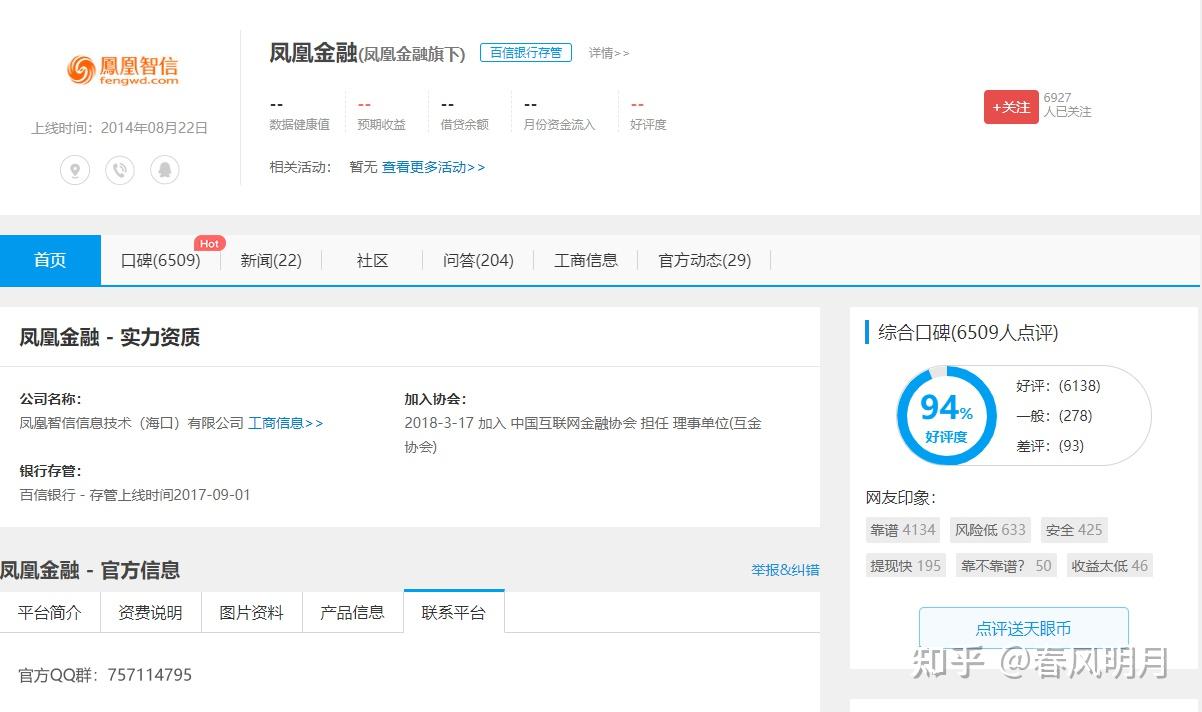Click the 一般: (278) count

click(1054, 415)
